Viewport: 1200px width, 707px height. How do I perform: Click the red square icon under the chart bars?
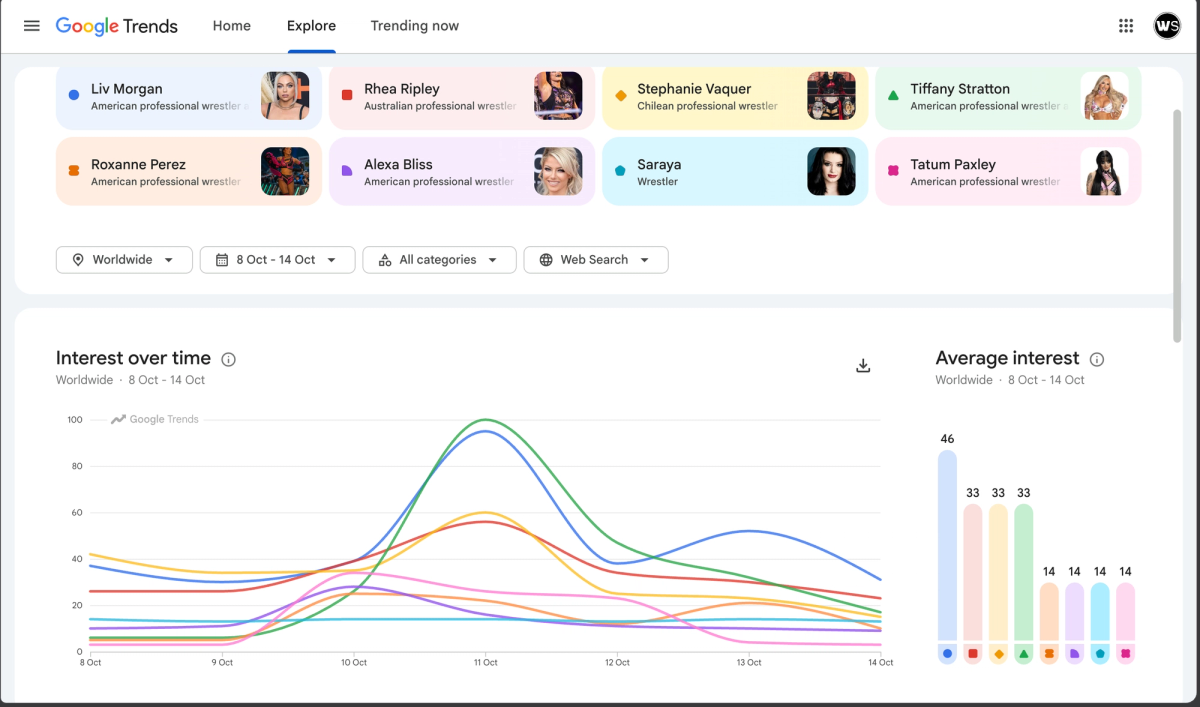973,654
